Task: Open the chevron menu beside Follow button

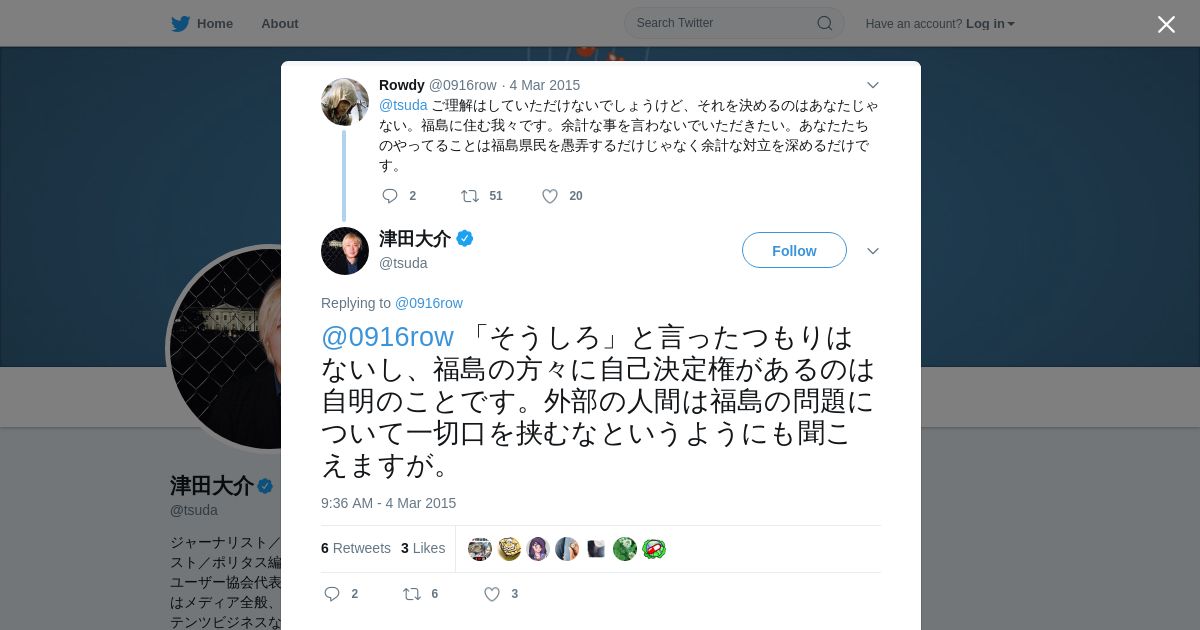Action: pyautogui.click(x=873, y=251)
